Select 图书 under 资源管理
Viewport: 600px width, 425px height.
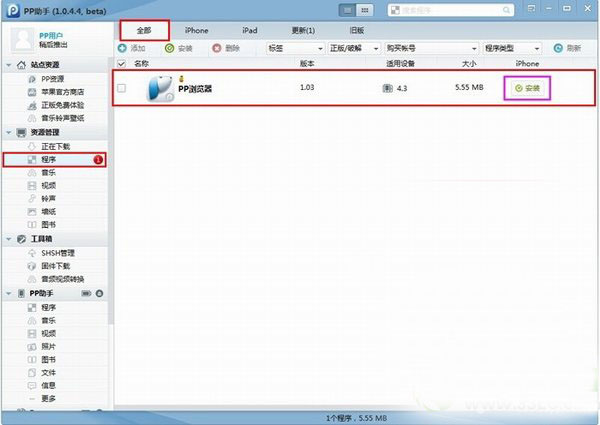click(x=48, y=225)
